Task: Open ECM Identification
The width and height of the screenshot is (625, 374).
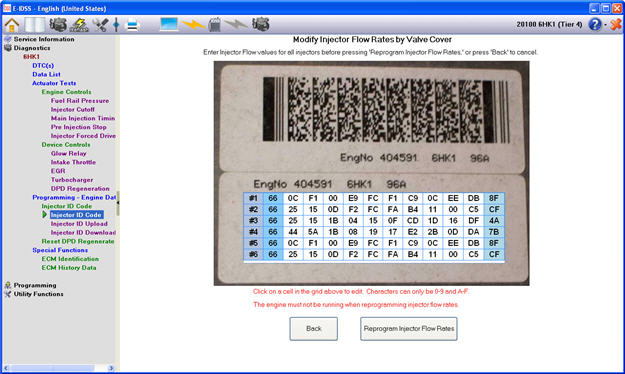Action: click(70, 258)
